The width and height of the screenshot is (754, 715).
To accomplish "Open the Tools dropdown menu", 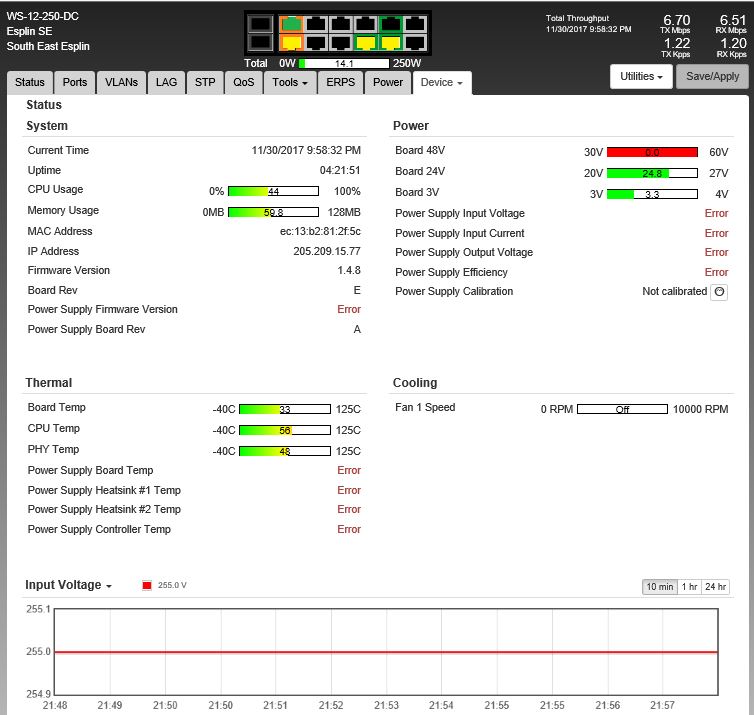I will 291,82.
